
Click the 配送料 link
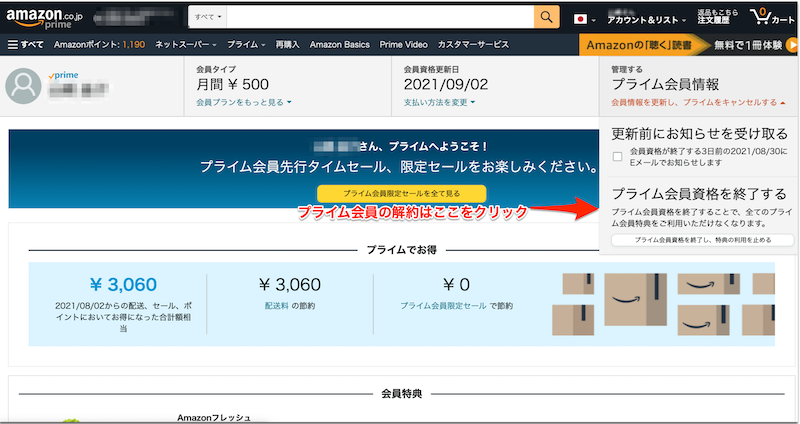(x=277, y=306)
